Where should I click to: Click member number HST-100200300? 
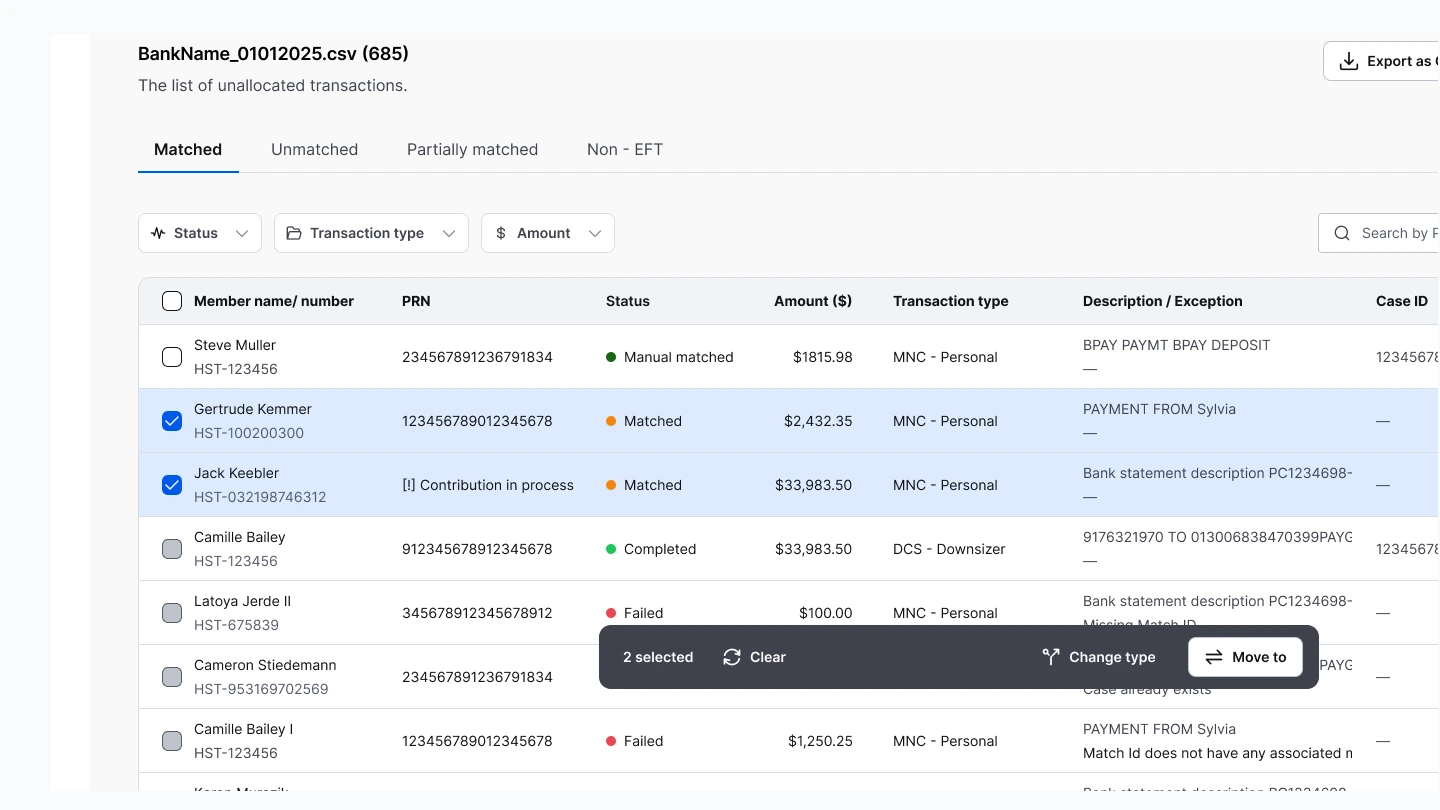(249, 433)
